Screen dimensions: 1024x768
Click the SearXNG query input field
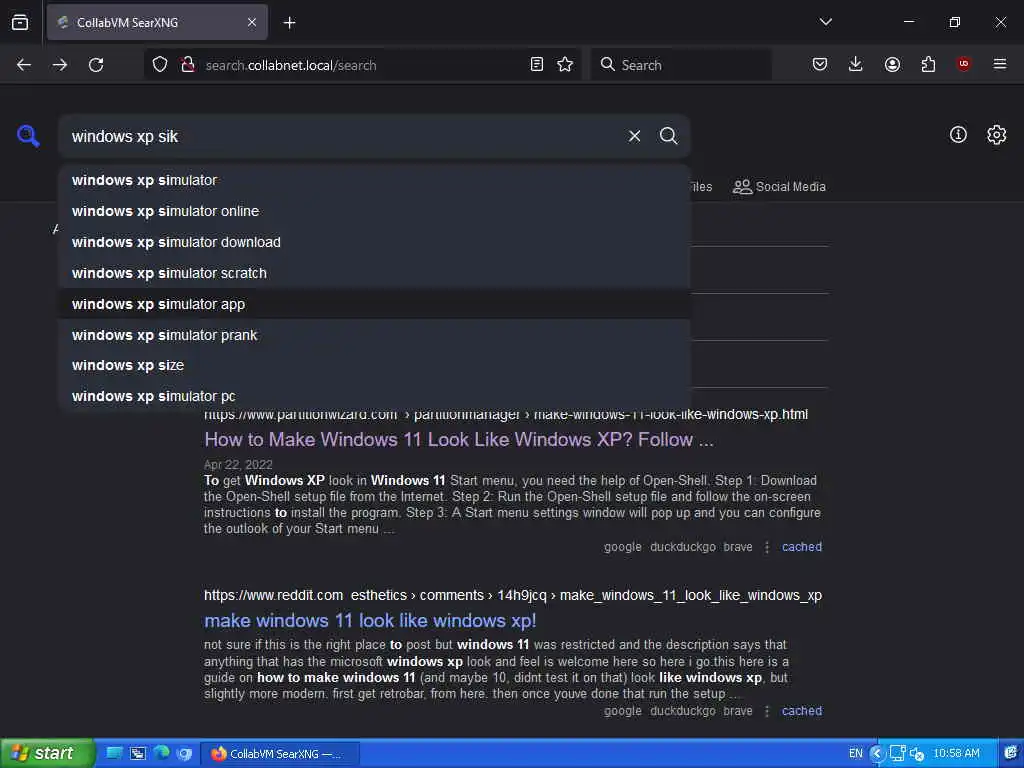343,136
